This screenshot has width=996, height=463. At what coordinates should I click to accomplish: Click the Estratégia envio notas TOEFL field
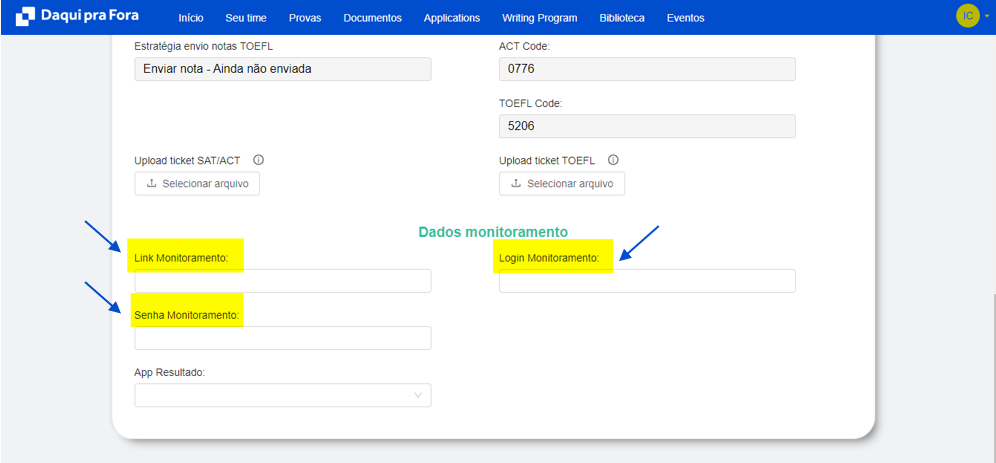point(283,69)
